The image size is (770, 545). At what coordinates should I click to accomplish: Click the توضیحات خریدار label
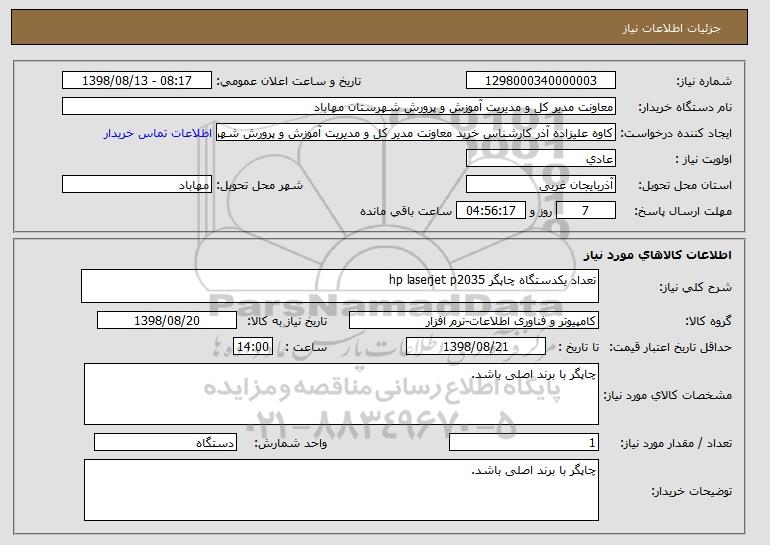[x=691, y=491]
